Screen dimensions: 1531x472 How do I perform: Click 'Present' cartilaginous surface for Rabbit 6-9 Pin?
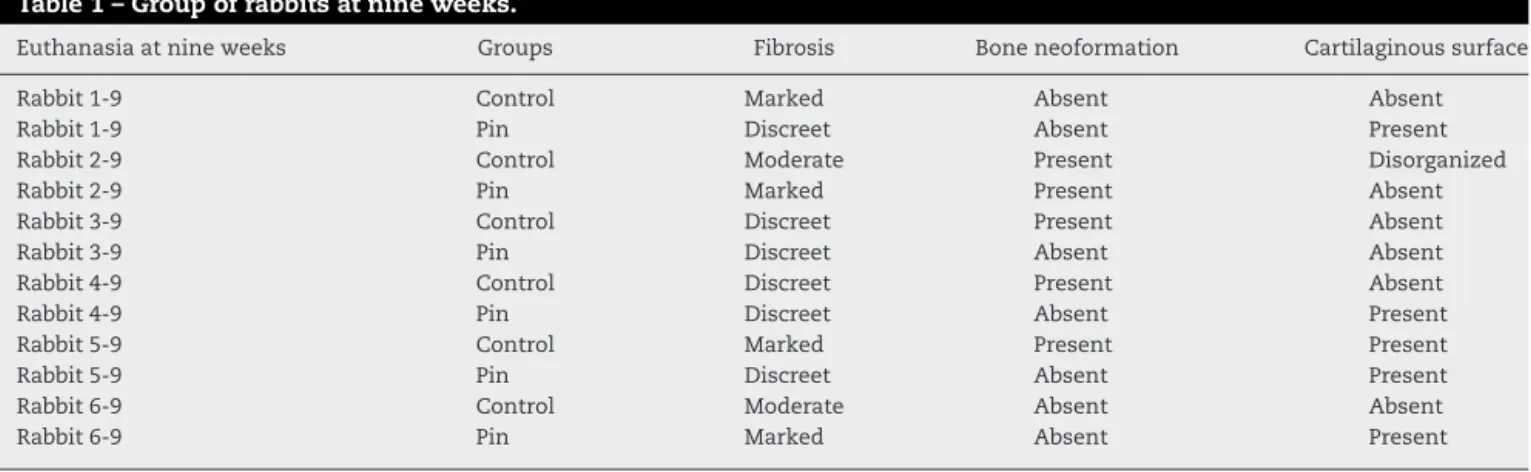tap(1407, 437)
